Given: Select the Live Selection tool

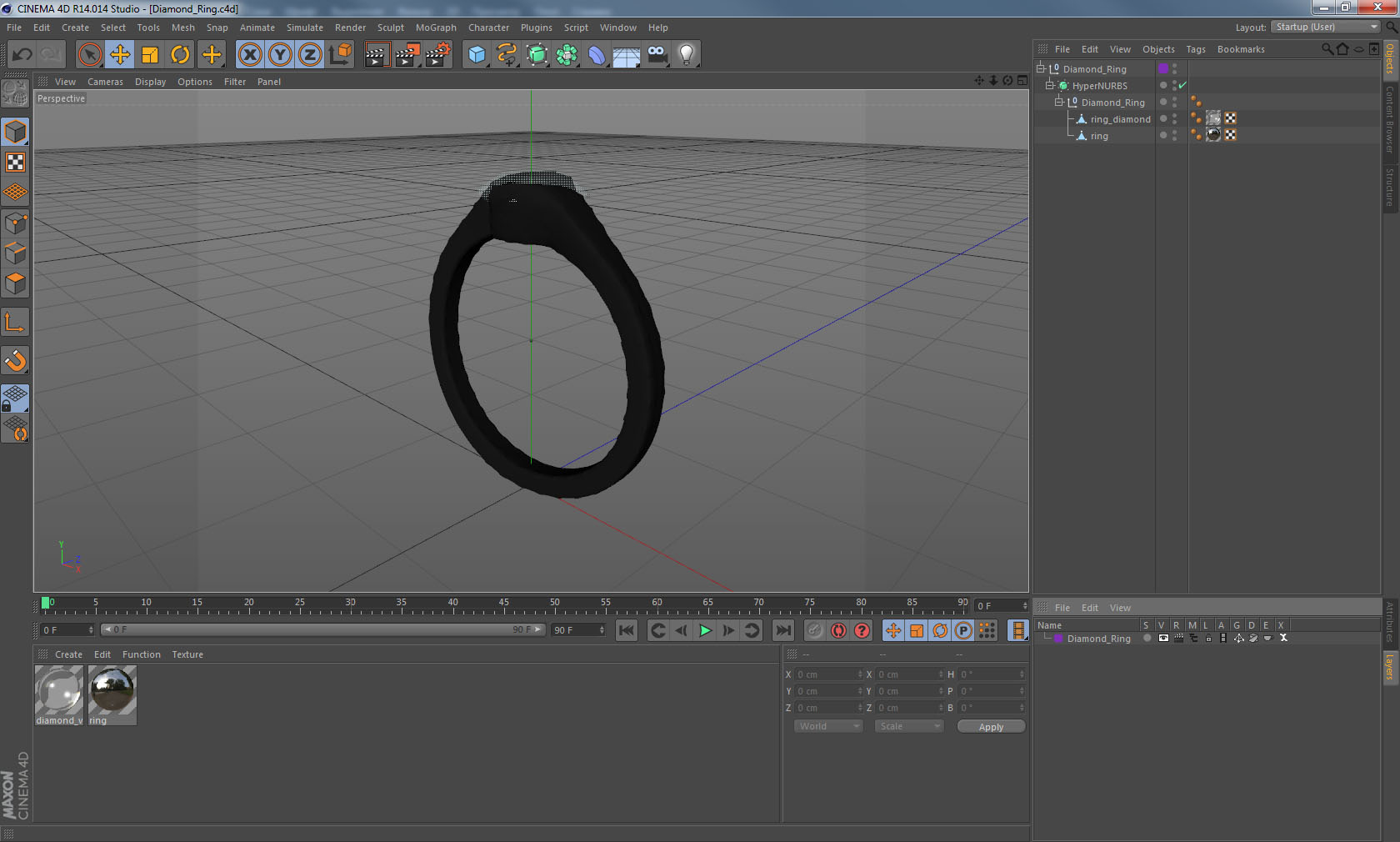Looking at the screenshot, I should (x=89, y=55).
